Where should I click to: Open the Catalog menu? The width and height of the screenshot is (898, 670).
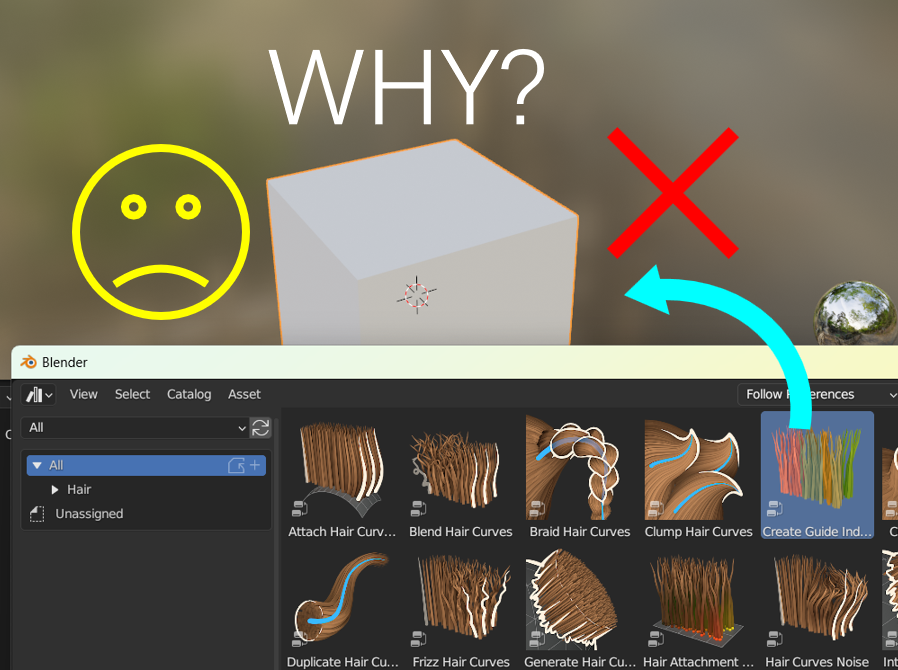189,395
